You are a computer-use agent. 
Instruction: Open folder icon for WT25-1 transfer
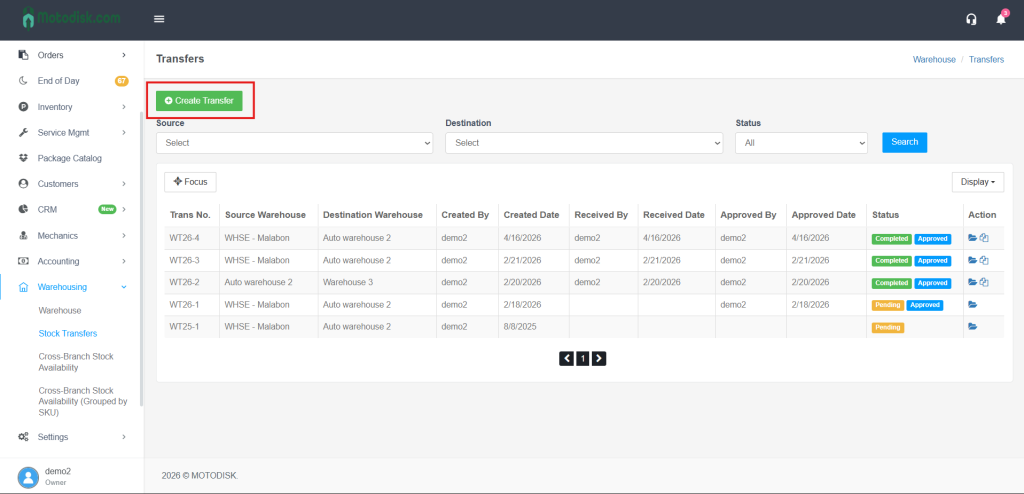pyautogui.click(x=972, y=327)
